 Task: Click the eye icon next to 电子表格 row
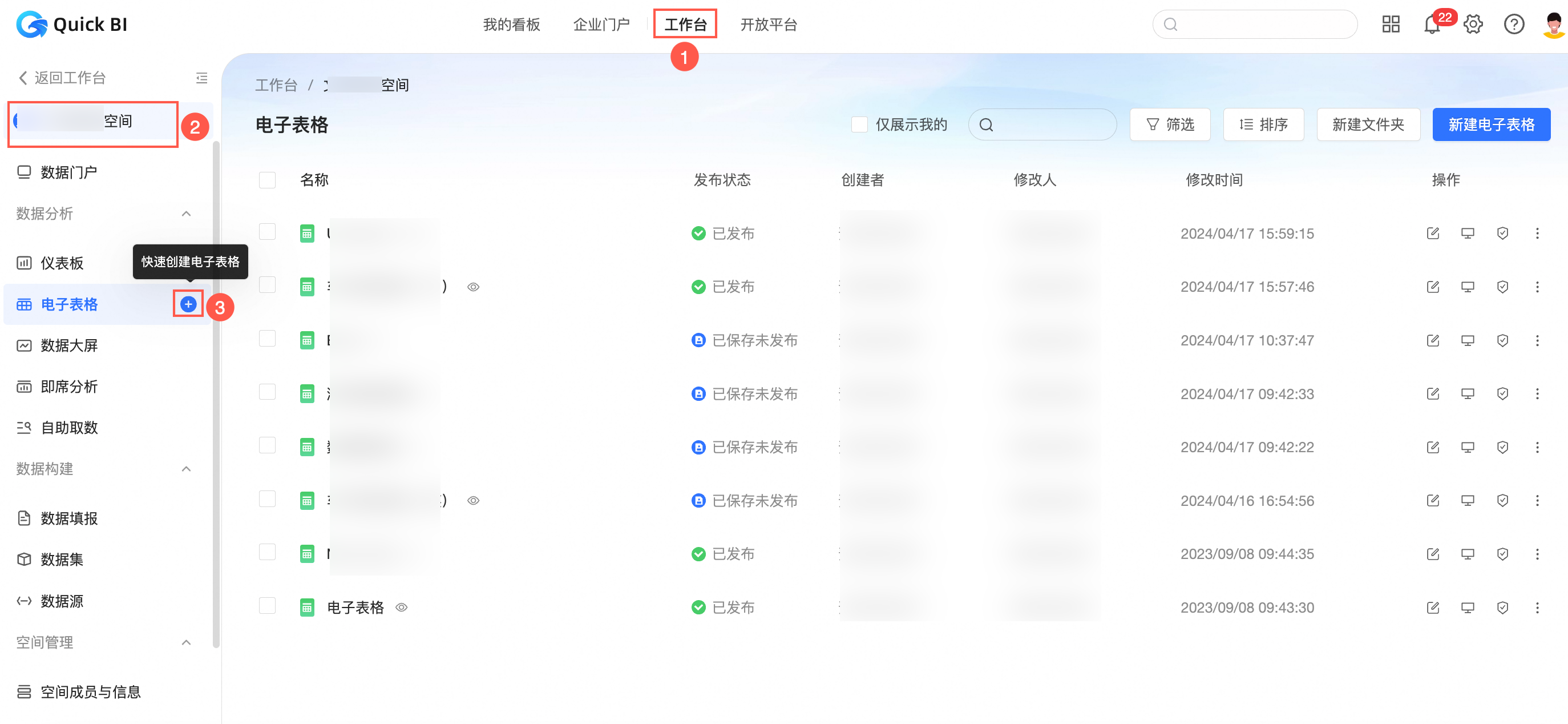click(x=401, y=607)
